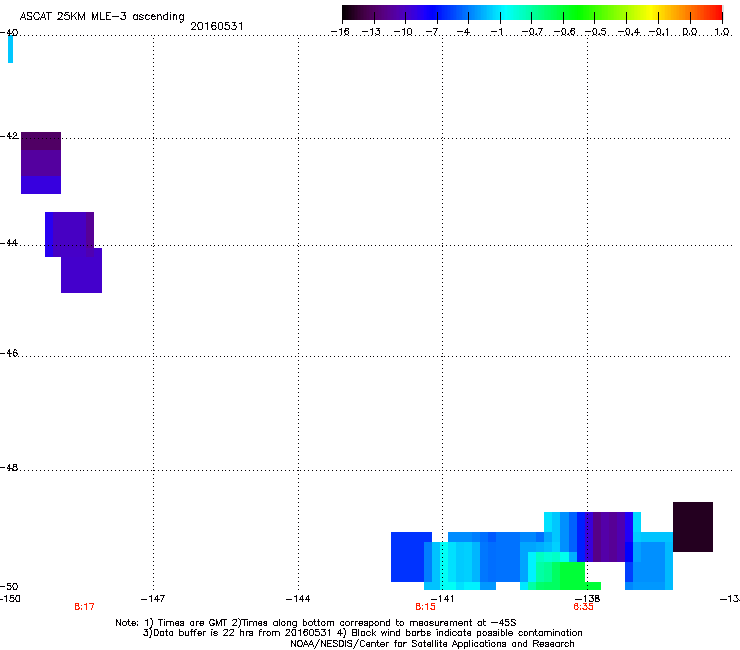The height and width of the screenshot is (650, 740).
Task: Click latitude label -42
Action: point(9,135)
